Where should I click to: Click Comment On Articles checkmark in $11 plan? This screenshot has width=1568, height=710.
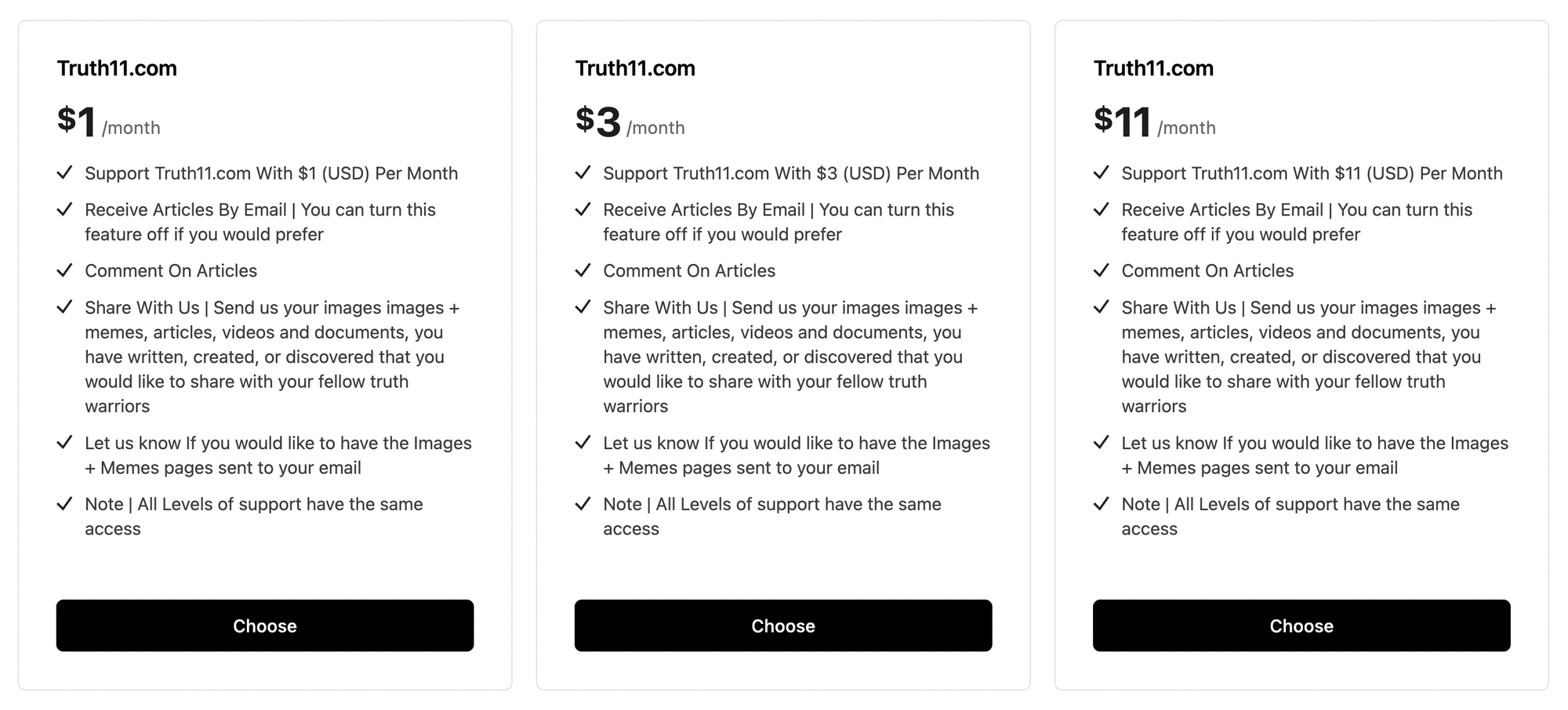pos(1101,270)
